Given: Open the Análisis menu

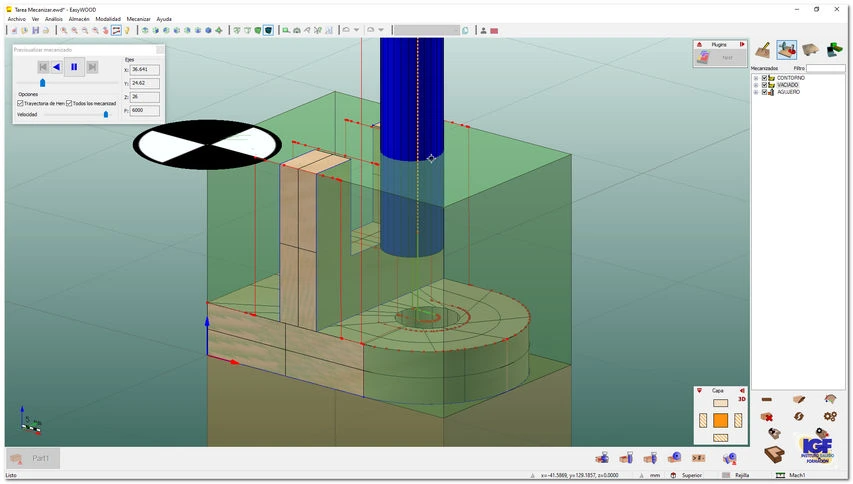Looking at the screenshot, I should pyautogui.click(x=53, y=19).
